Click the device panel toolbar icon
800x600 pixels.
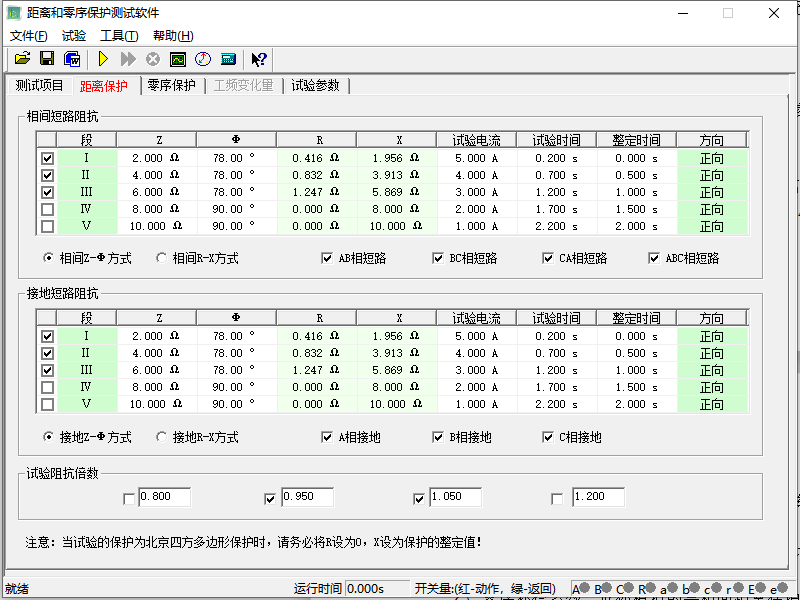pos(228,60)
